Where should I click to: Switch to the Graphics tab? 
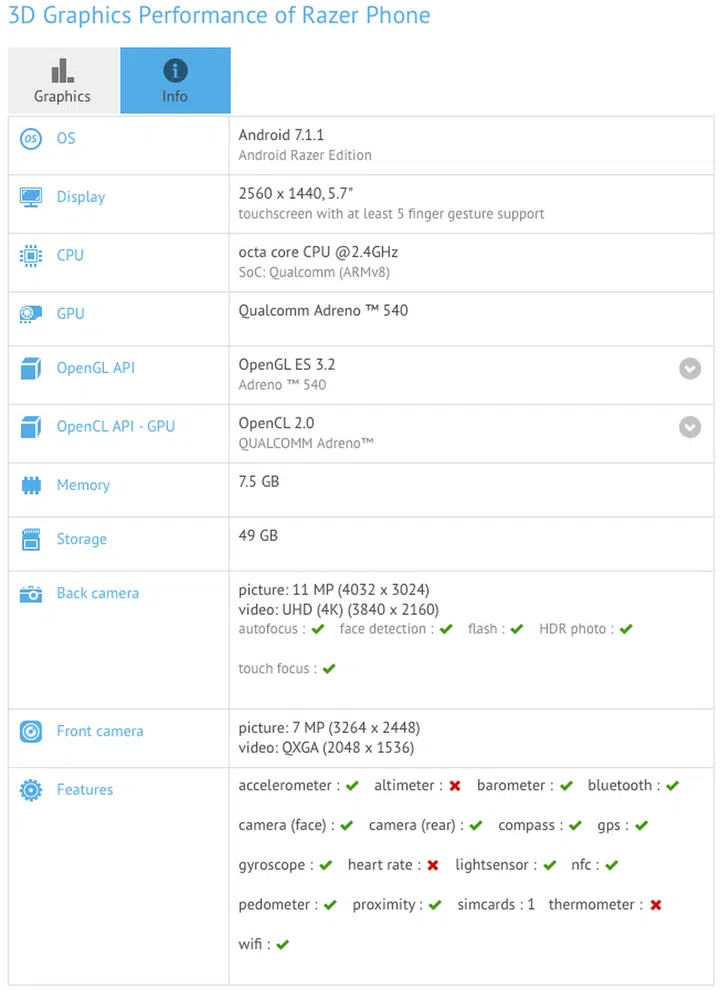(62, 80)
